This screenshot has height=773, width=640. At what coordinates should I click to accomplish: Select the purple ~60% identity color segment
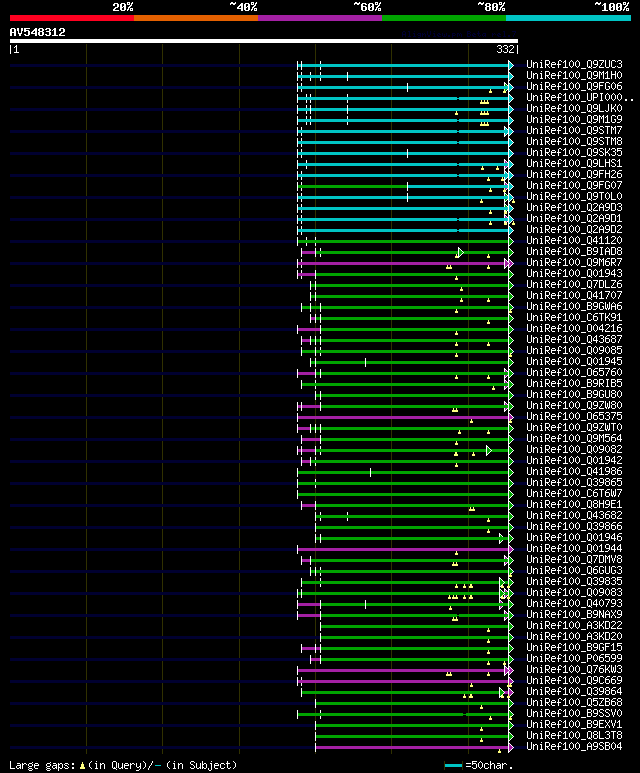[x=320, y=18]
